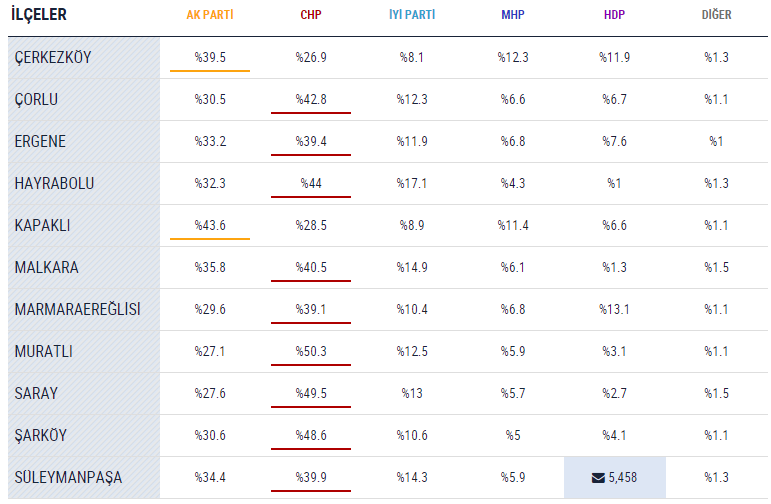Select the CHP column header

point(311,16)
